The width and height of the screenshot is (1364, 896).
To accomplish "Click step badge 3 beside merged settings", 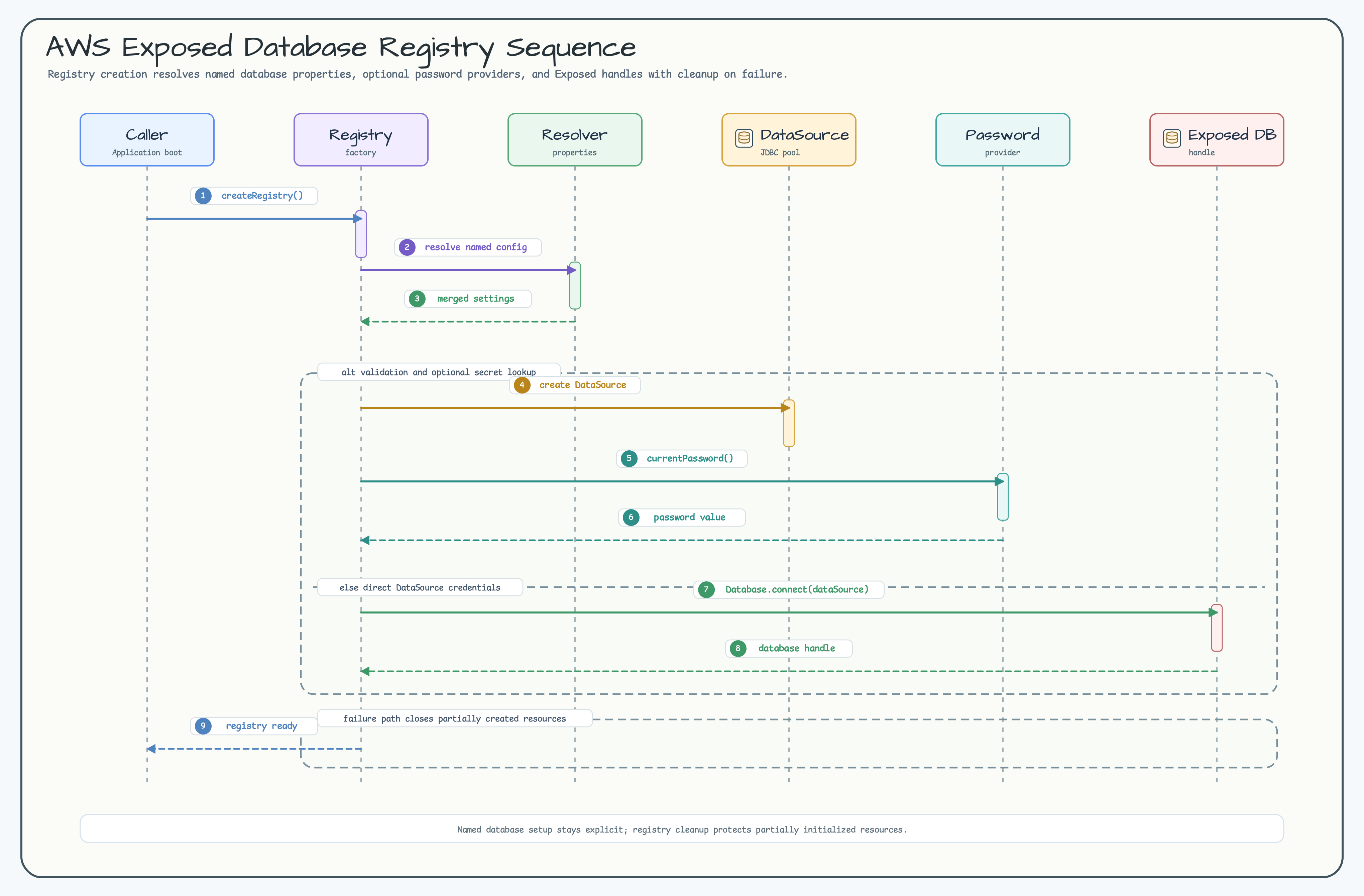I will tap(417, 299).
